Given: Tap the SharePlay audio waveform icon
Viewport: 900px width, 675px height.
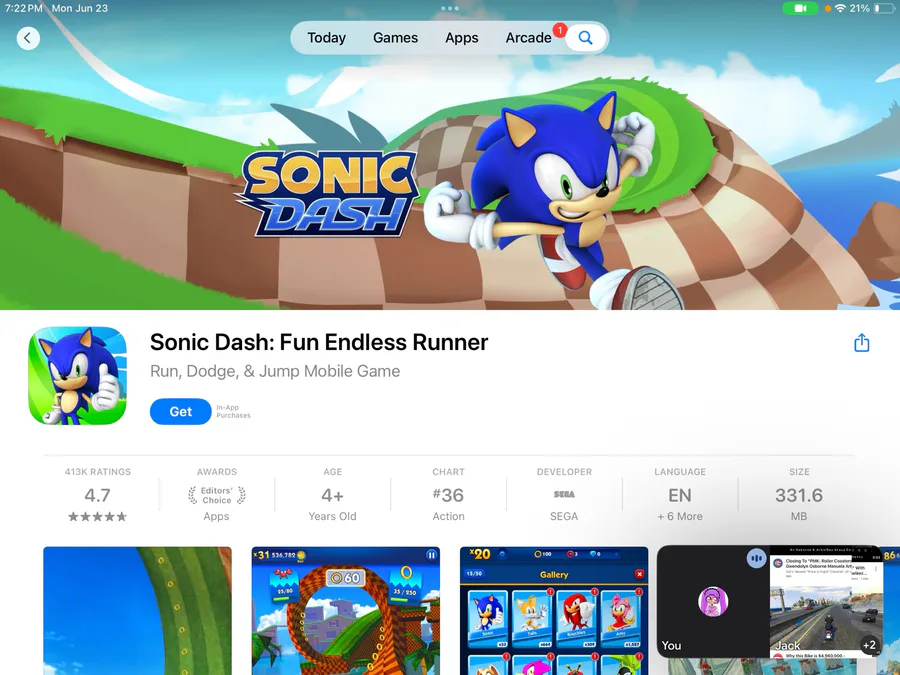Looking at the screenshot, I should click(x=757, y=558).
